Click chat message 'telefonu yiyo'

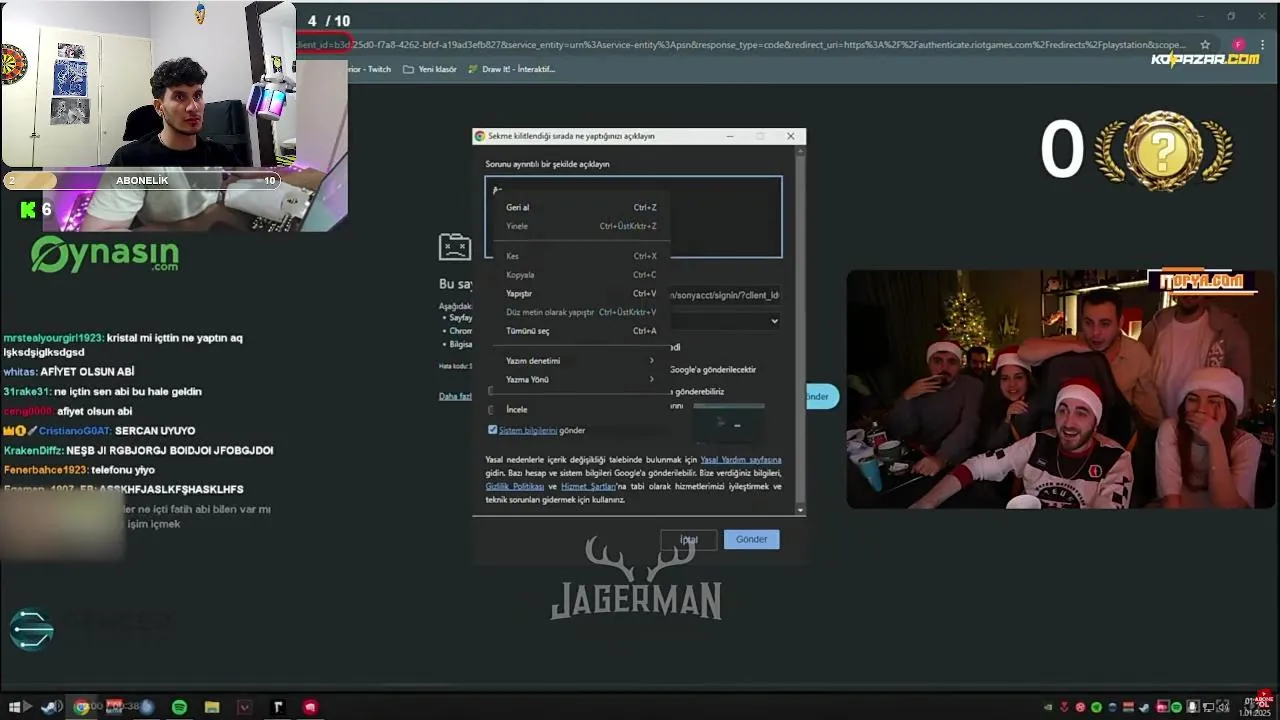click(x=123, y=470)
